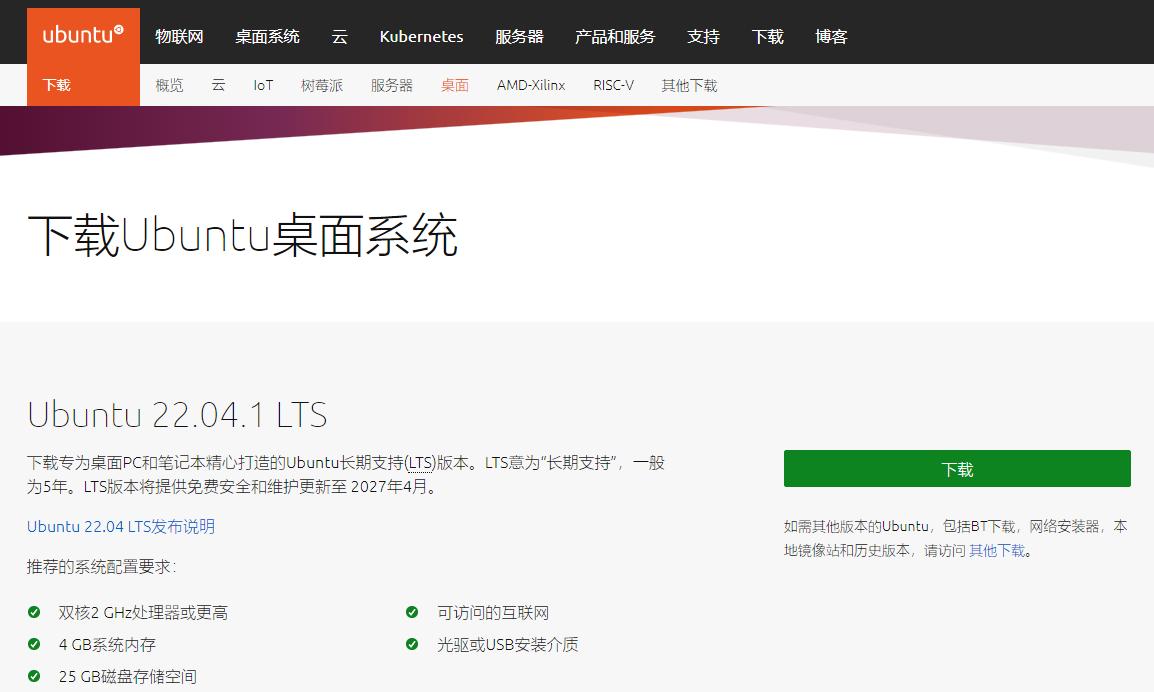
Task: Select the 概览 tab
Action: point(168,85)
